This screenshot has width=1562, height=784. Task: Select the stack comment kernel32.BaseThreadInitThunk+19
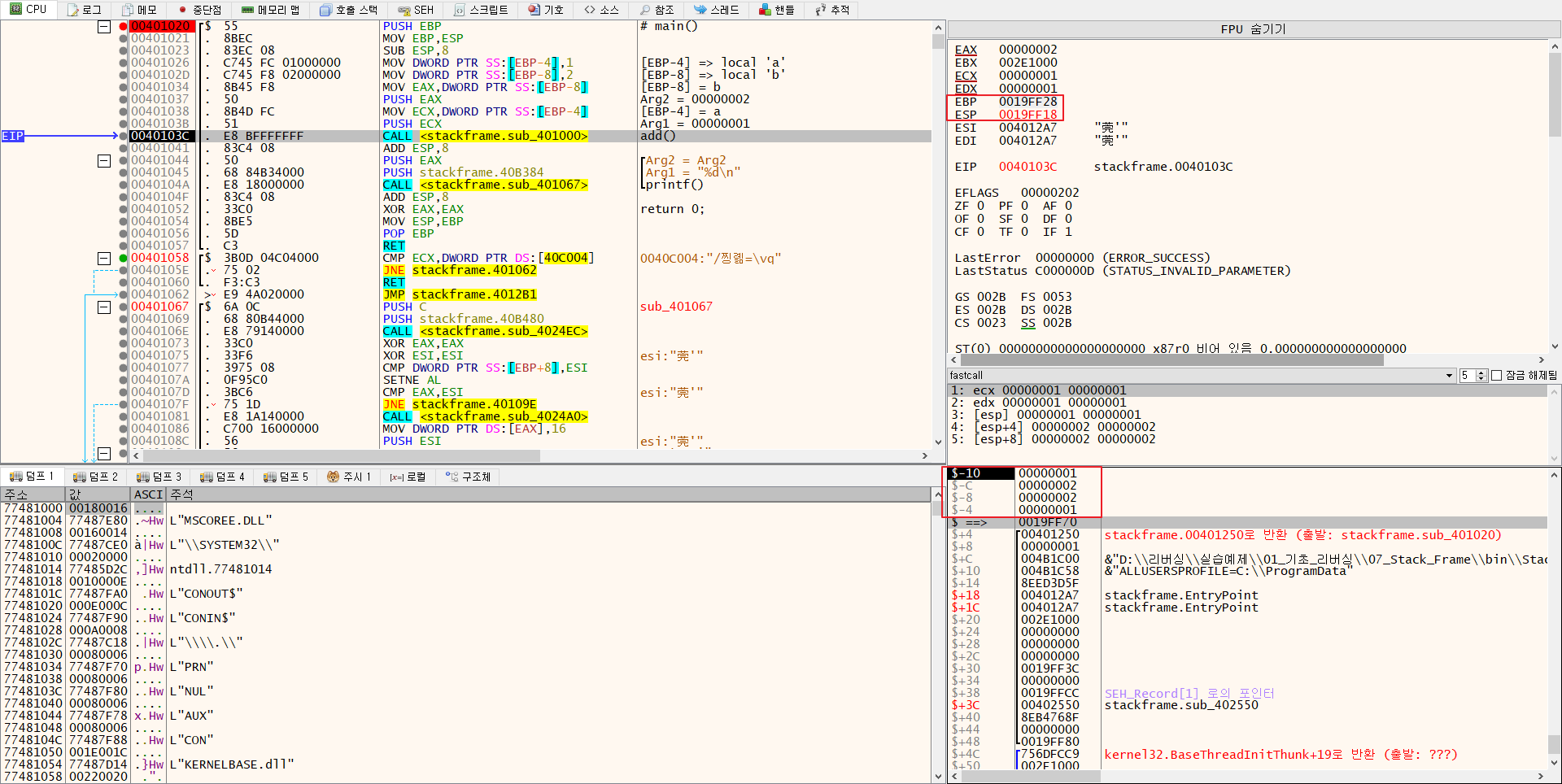click(x=1281, y=755)
